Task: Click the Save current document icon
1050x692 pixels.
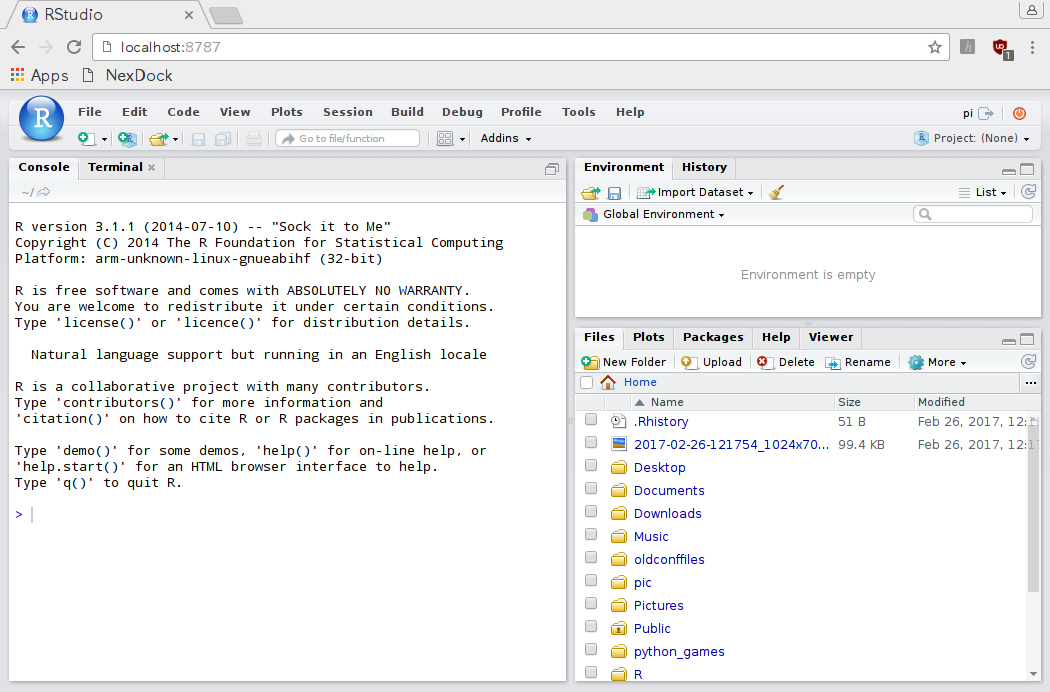Action: pos(198,139)
